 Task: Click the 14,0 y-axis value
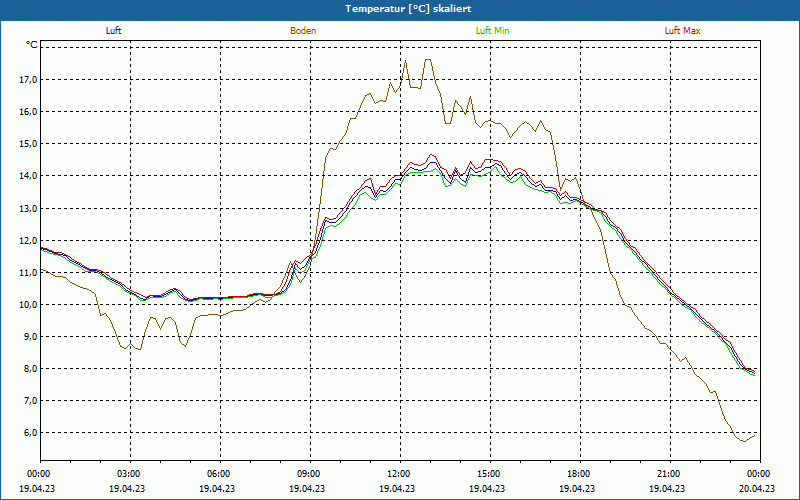28,176
